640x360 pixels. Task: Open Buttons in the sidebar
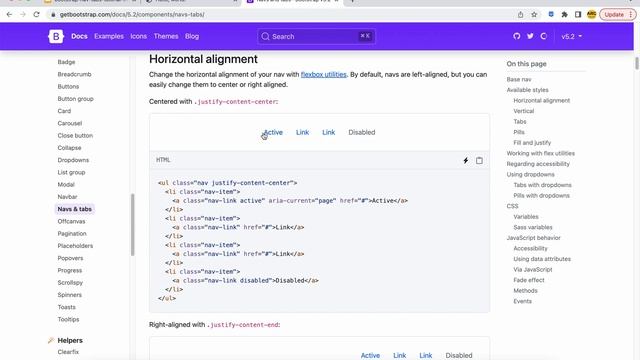[68, 87]
